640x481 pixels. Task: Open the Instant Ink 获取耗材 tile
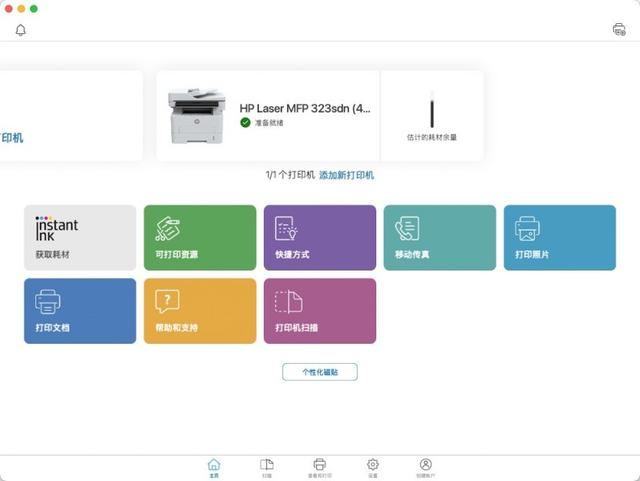click(80, 238)
